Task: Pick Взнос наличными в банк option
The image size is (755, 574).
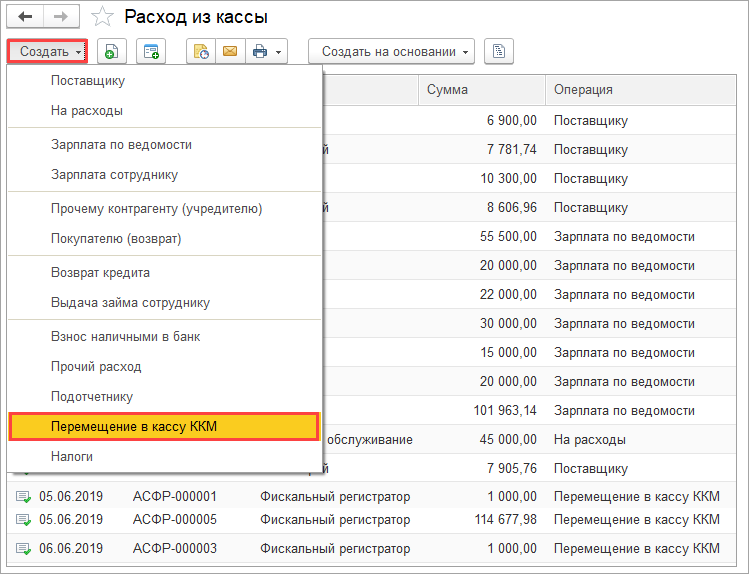Action: pos(125,337)
